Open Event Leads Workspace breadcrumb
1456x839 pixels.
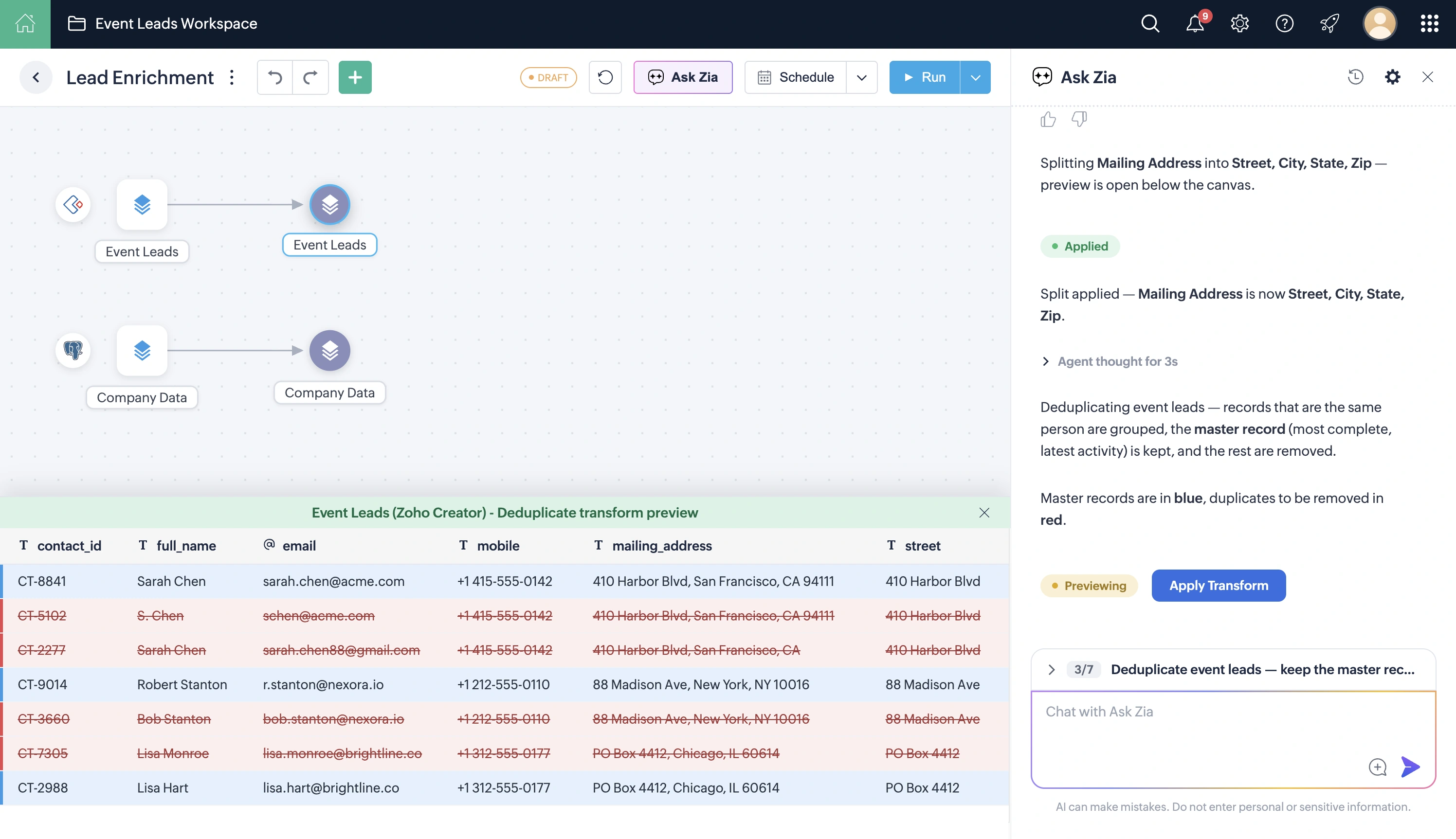(x=163, y=24)
